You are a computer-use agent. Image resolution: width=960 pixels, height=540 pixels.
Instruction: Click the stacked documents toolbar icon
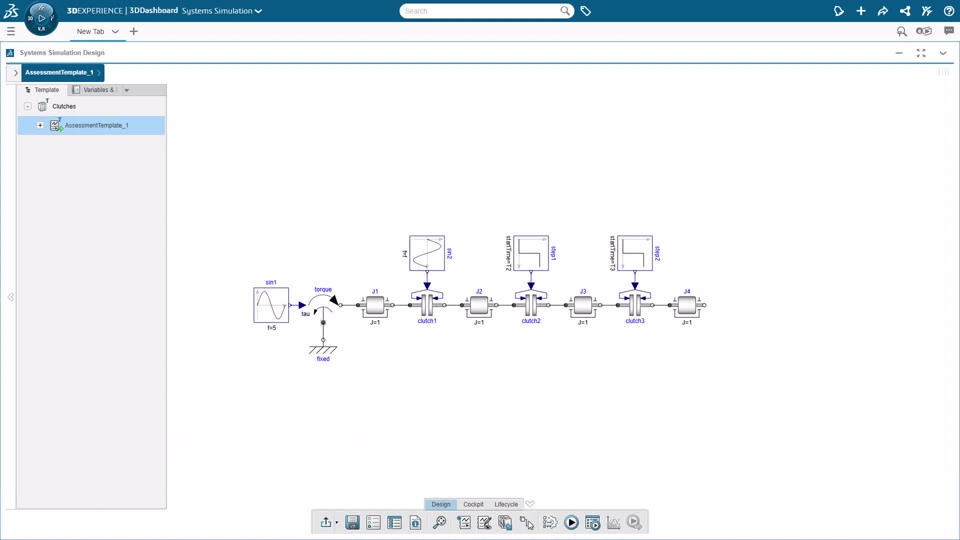coord(505,522)
